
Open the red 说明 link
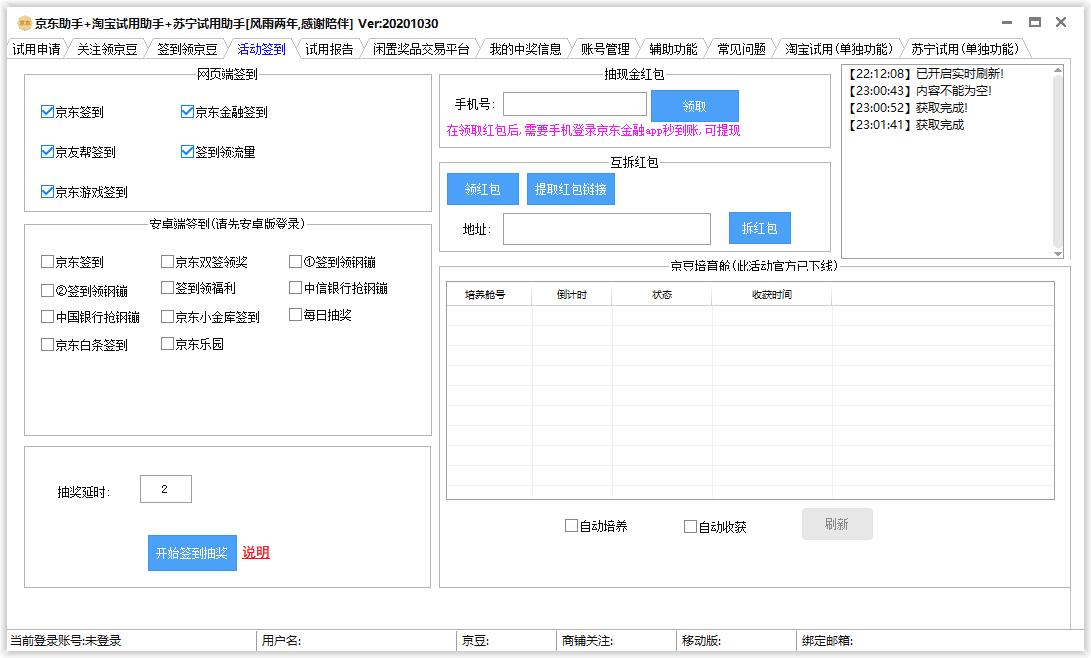tap(256, 552)
